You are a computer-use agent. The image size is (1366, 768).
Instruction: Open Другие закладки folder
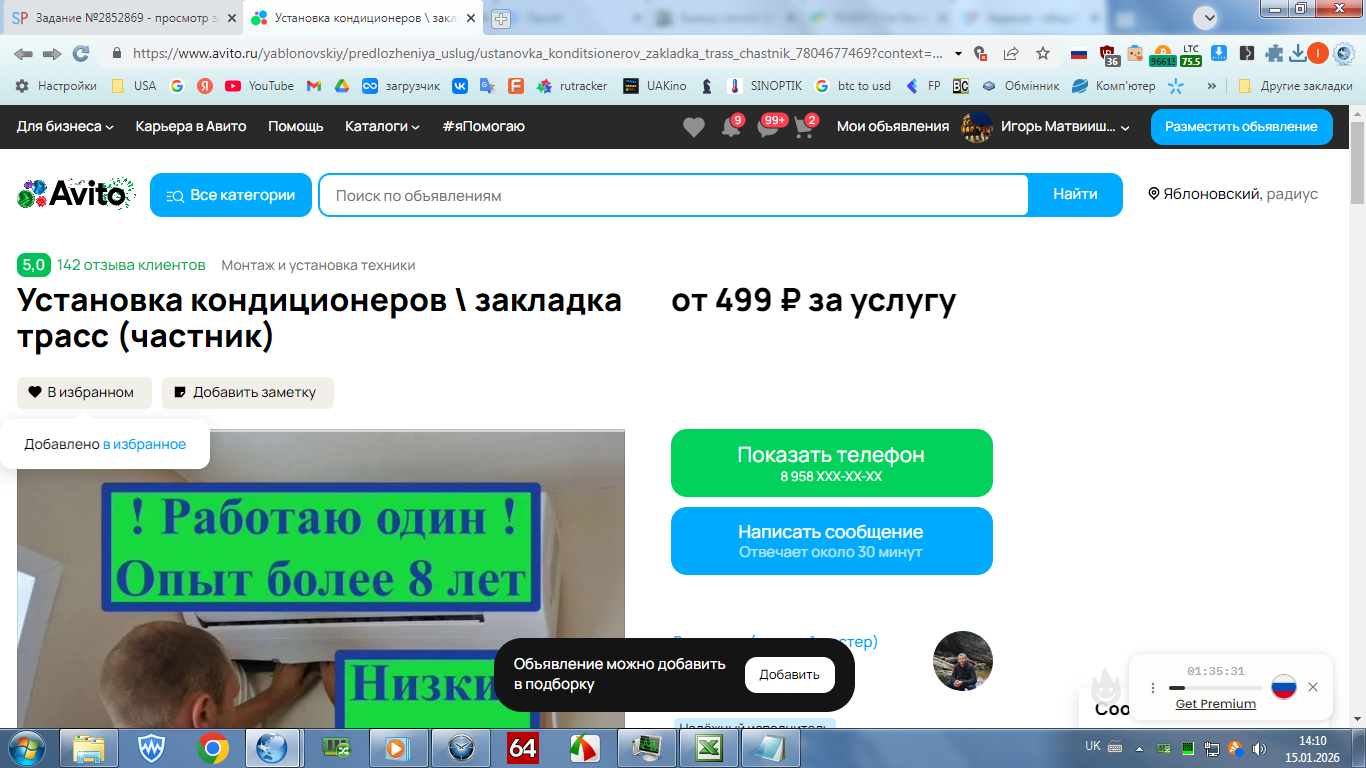[1295, 86]
